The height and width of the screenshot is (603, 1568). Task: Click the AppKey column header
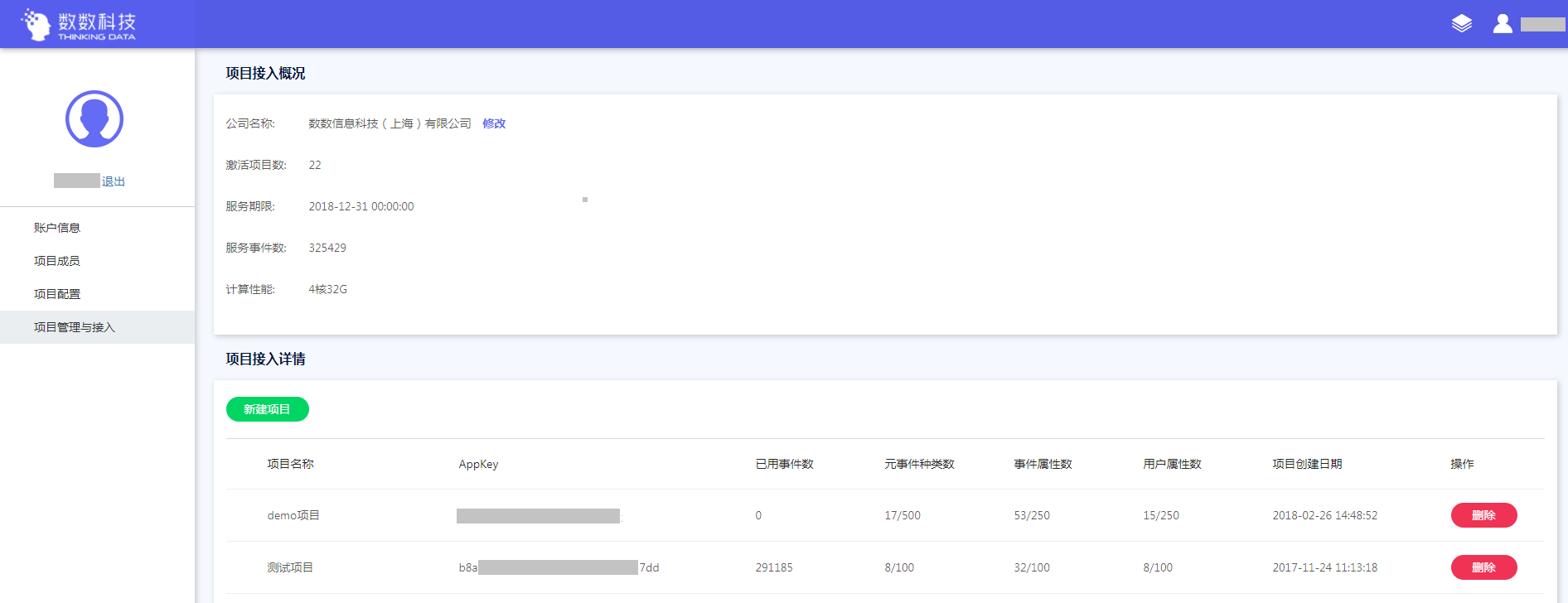pyautogui.click(x=478, y=464)
